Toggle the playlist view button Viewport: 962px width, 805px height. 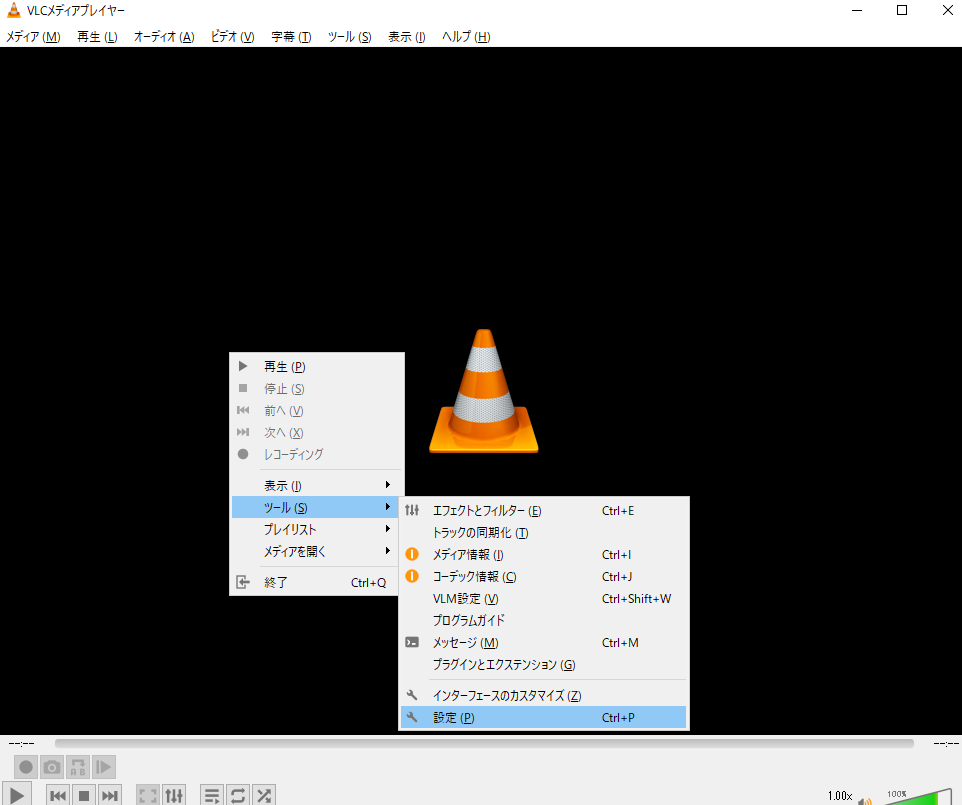[212, 796]
